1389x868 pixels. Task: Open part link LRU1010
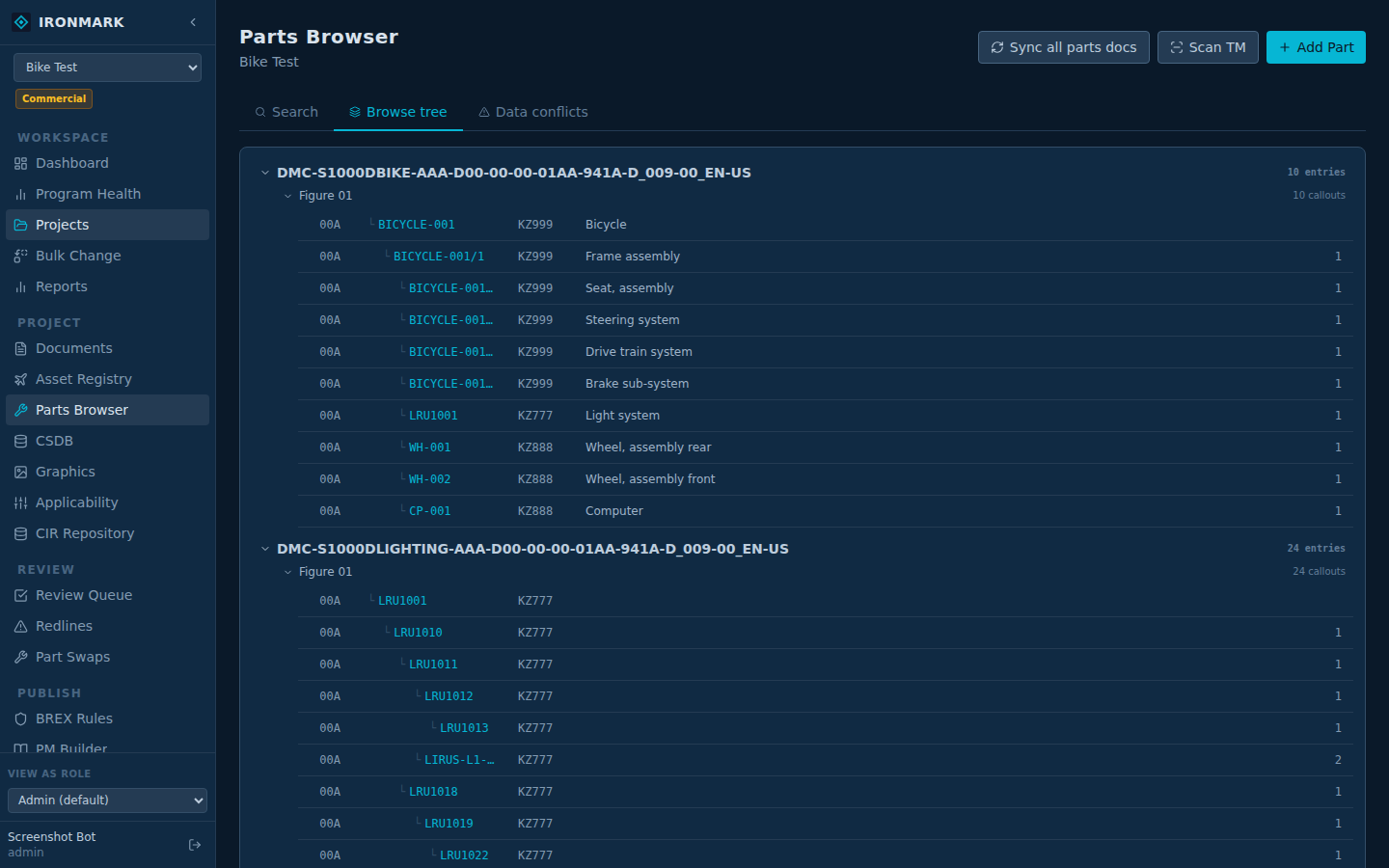click(418, 633)
